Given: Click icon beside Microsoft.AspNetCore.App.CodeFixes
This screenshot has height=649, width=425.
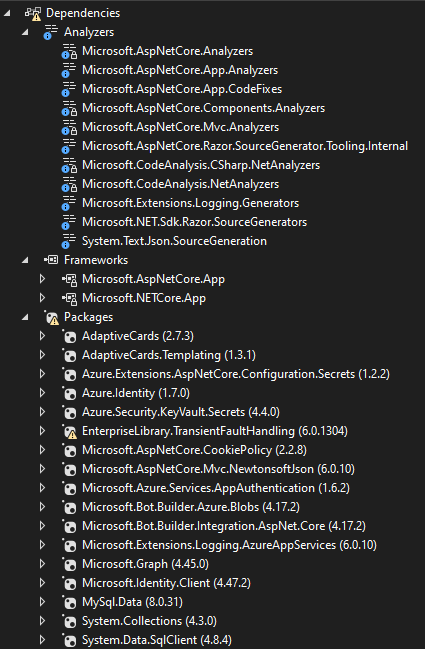Looking at the screenshot, I should click(x=69, y=89).
